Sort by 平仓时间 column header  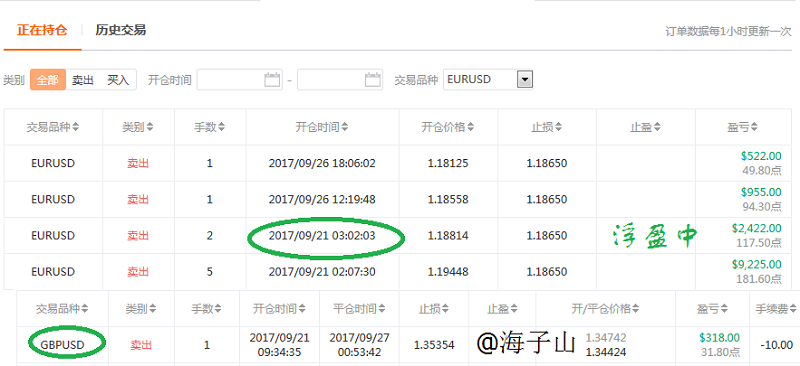[360, 308]
